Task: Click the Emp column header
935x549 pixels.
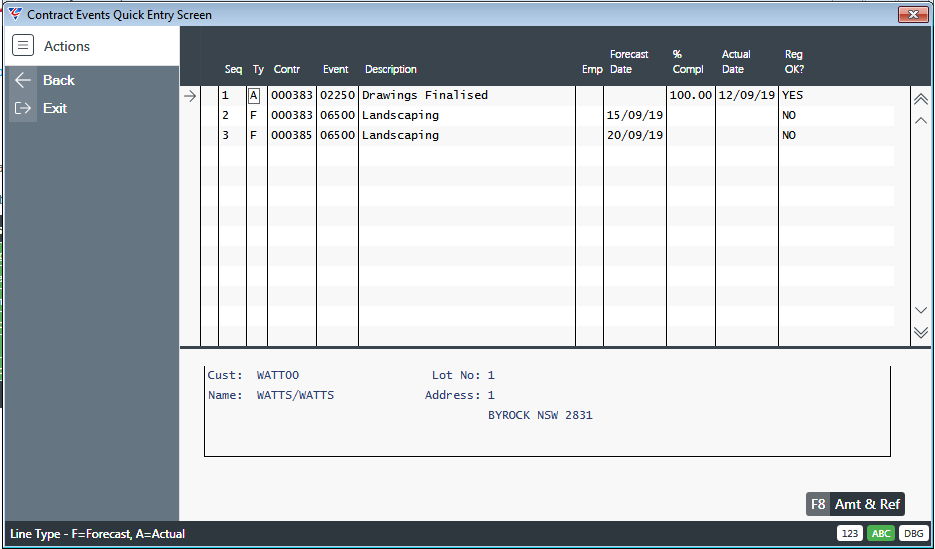Action: click(x=592, y=69)
